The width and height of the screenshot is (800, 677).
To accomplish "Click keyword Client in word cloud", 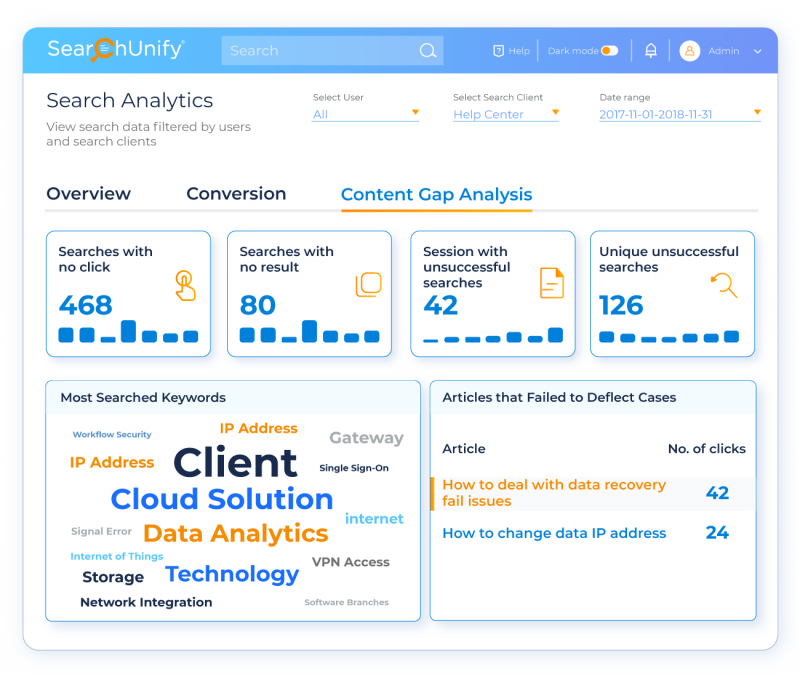I will click(235, 462).
